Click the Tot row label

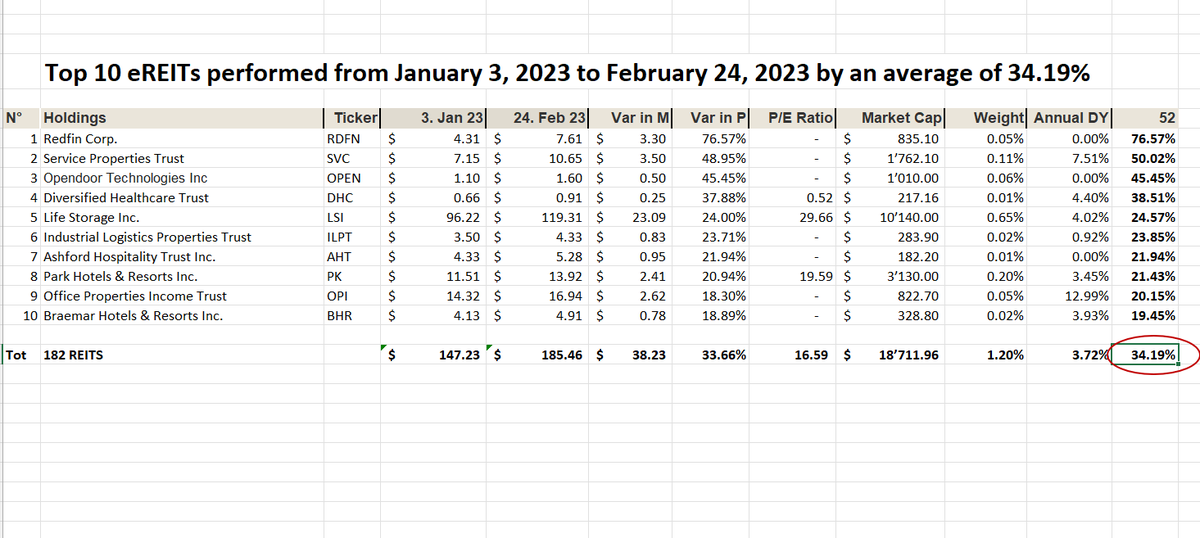pyautogui.click(x=15, y=355)
